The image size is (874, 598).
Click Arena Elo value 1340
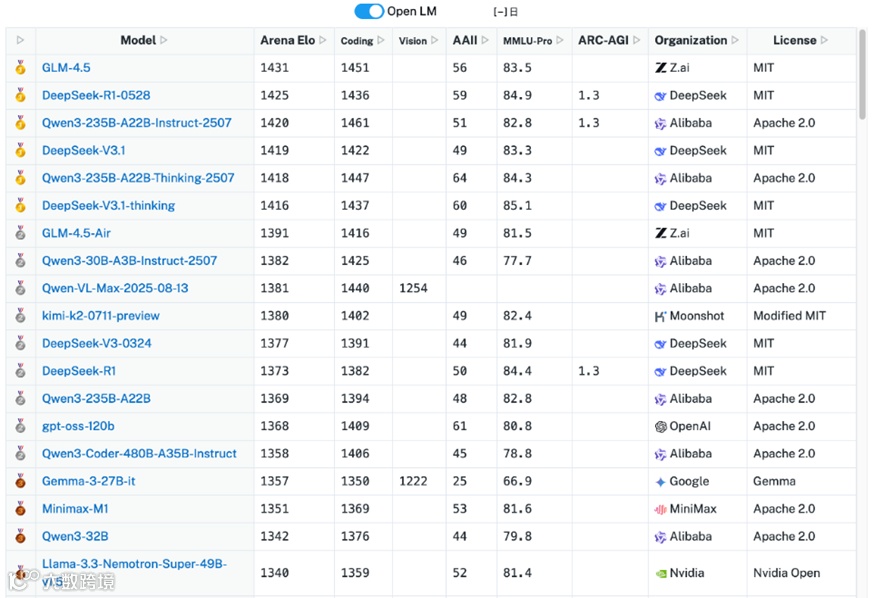pos(274,573)
